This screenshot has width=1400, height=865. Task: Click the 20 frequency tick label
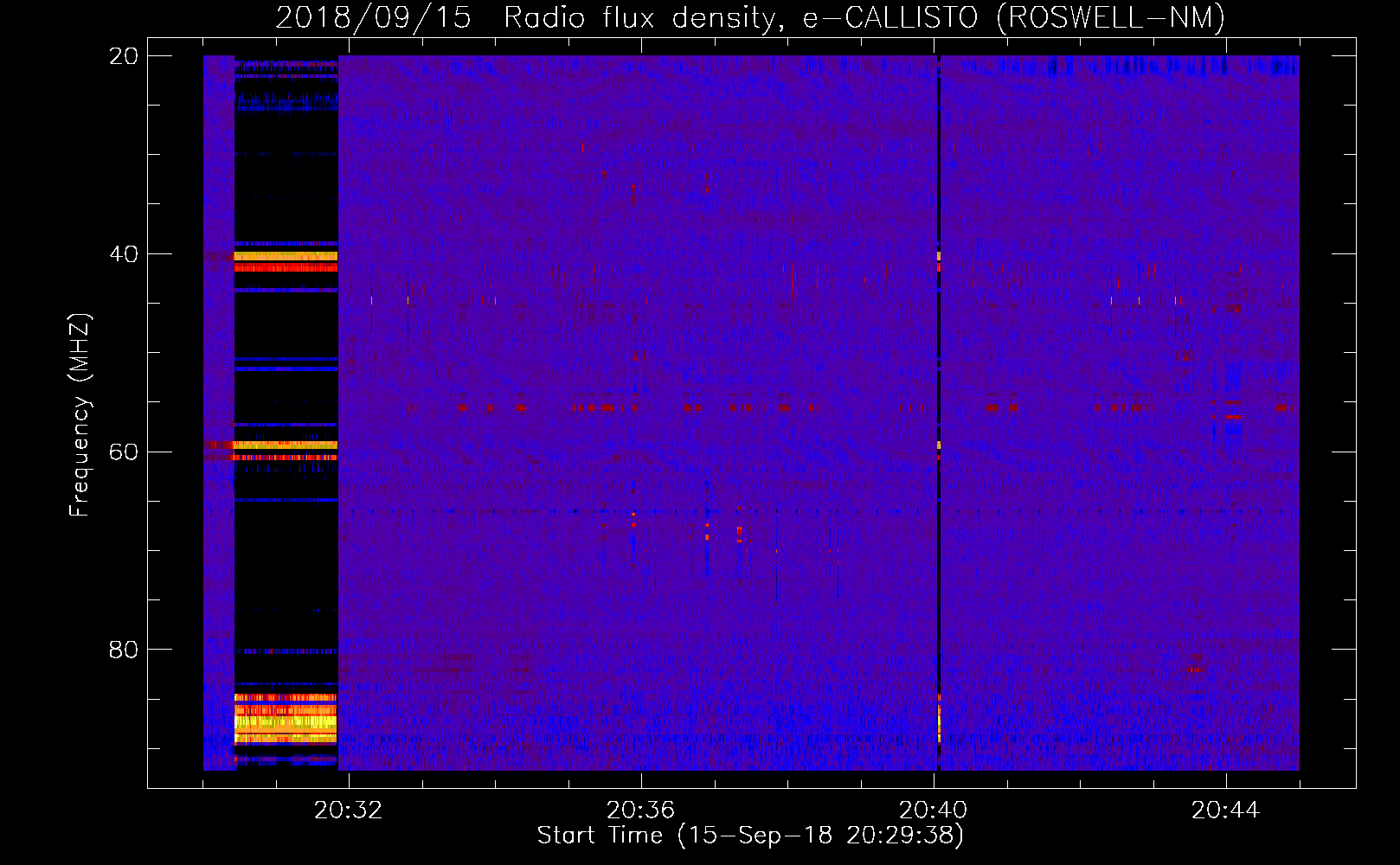pyautogui.click(x=124, y=56)
